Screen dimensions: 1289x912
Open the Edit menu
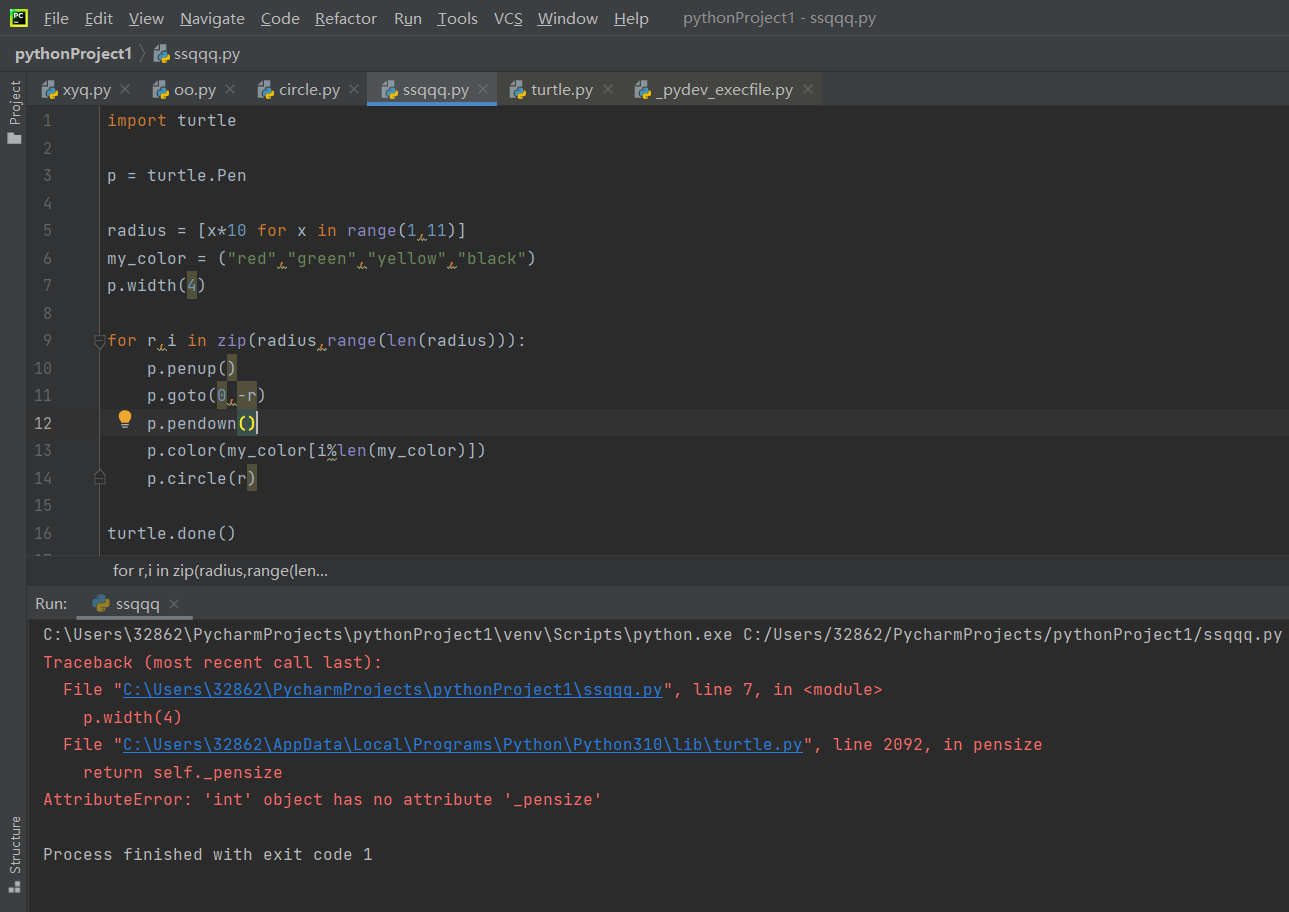click(x=99, y=18)
